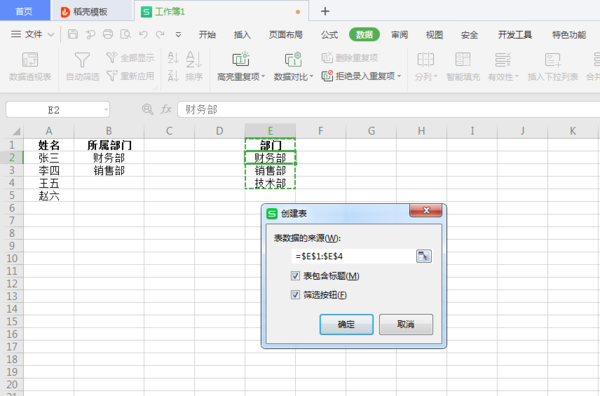
Task: Switch to the 视图 ribbon tab
Action: pyautogui.click(x=434, y=35)
